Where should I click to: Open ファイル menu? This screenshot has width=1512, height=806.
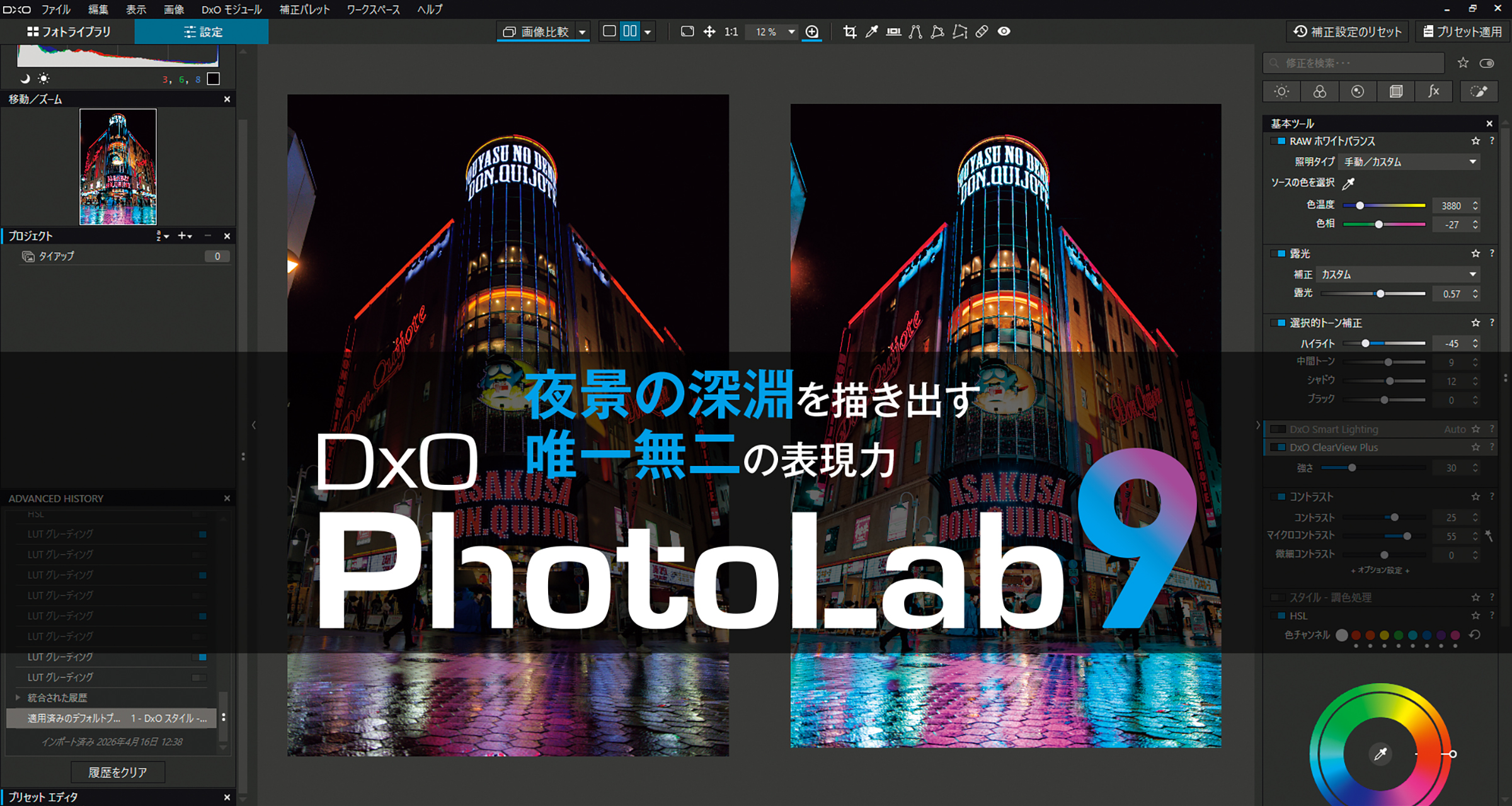[55, 9]
